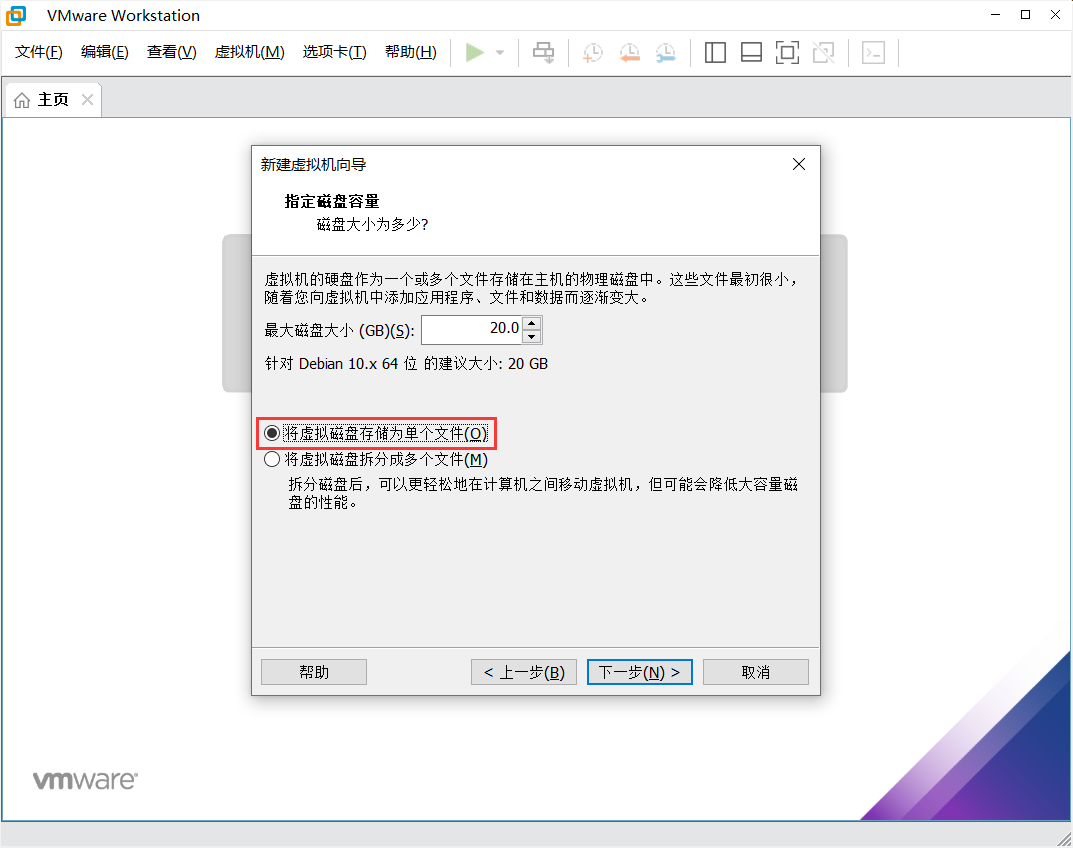The width and height of the screenshot is (1073, 848).
Task: Send Ctrl+Alt+Del using the monitor icon
Action: [543, 52]
